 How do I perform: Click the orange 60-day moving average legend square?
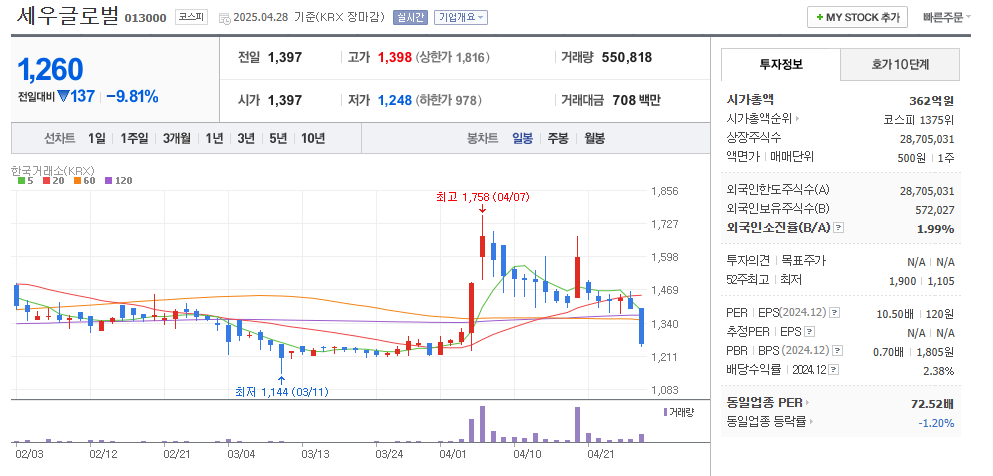point(77,180)
